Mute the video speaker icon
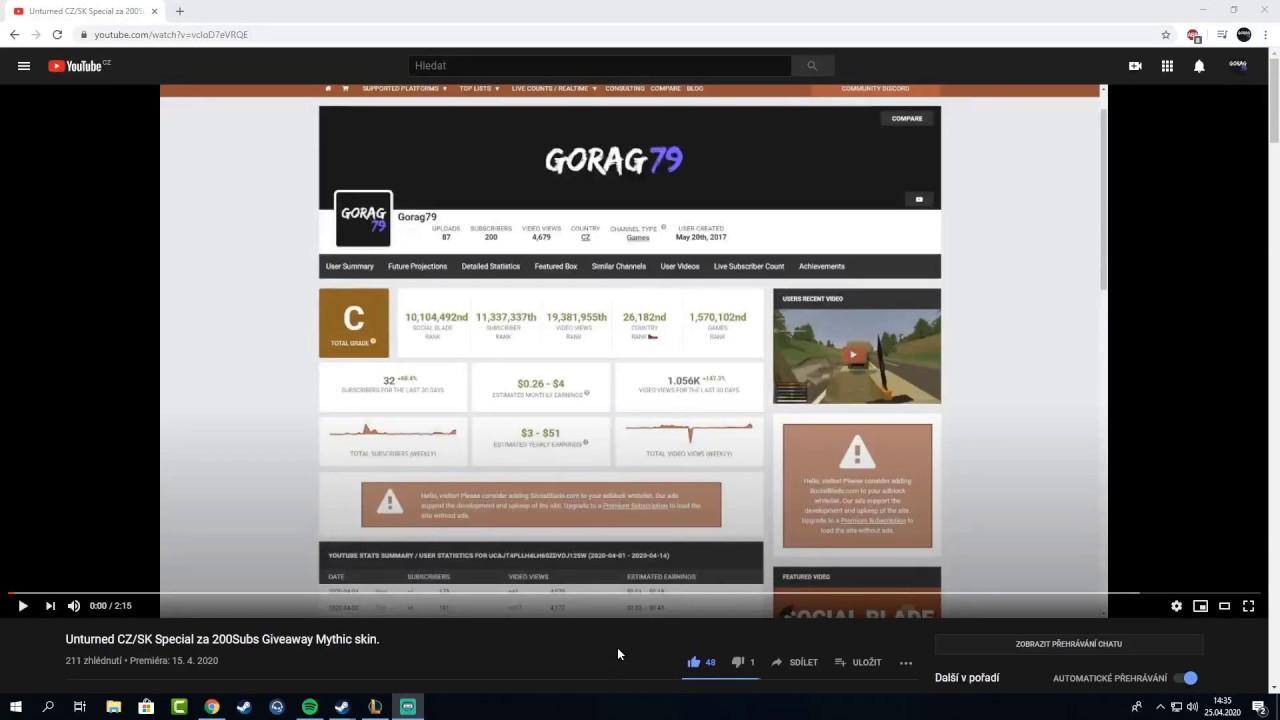 coord(74,606)
